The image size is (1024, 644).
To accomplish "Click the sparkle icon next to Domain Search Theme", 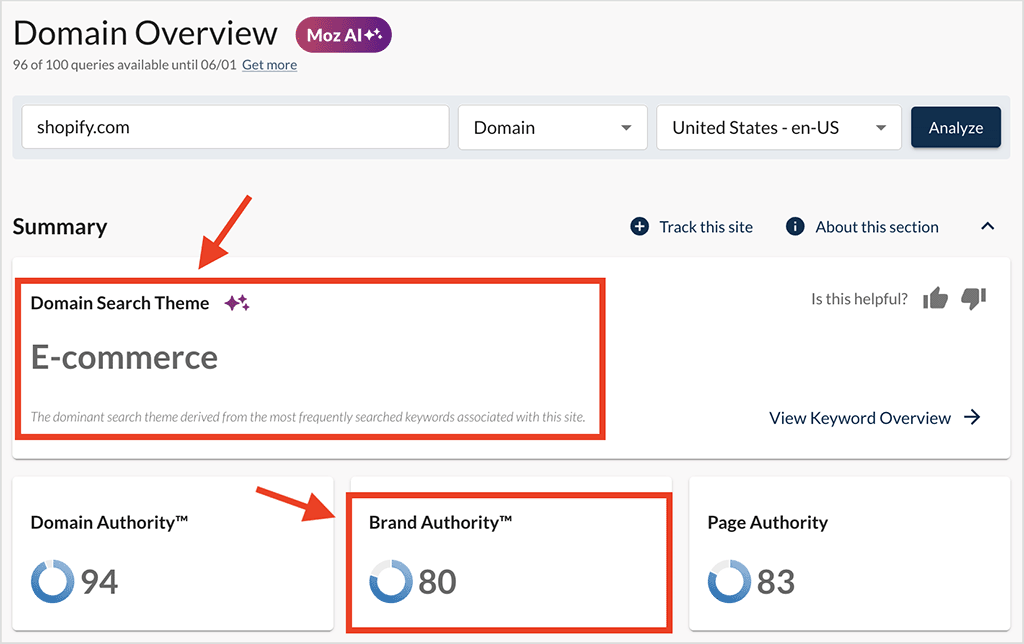I will point(236,302).
